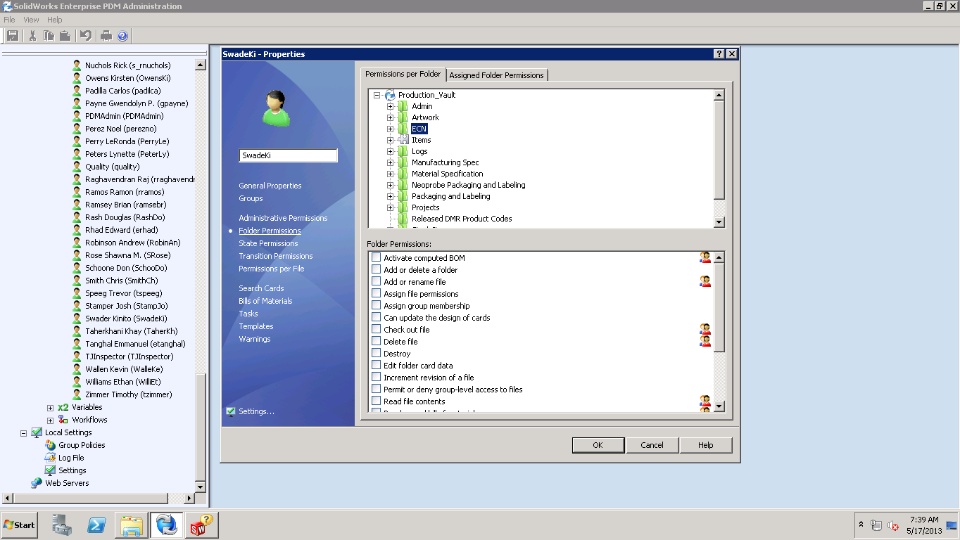
Task: Open Windows Explorer from taskbar
Action: point(131,525)
